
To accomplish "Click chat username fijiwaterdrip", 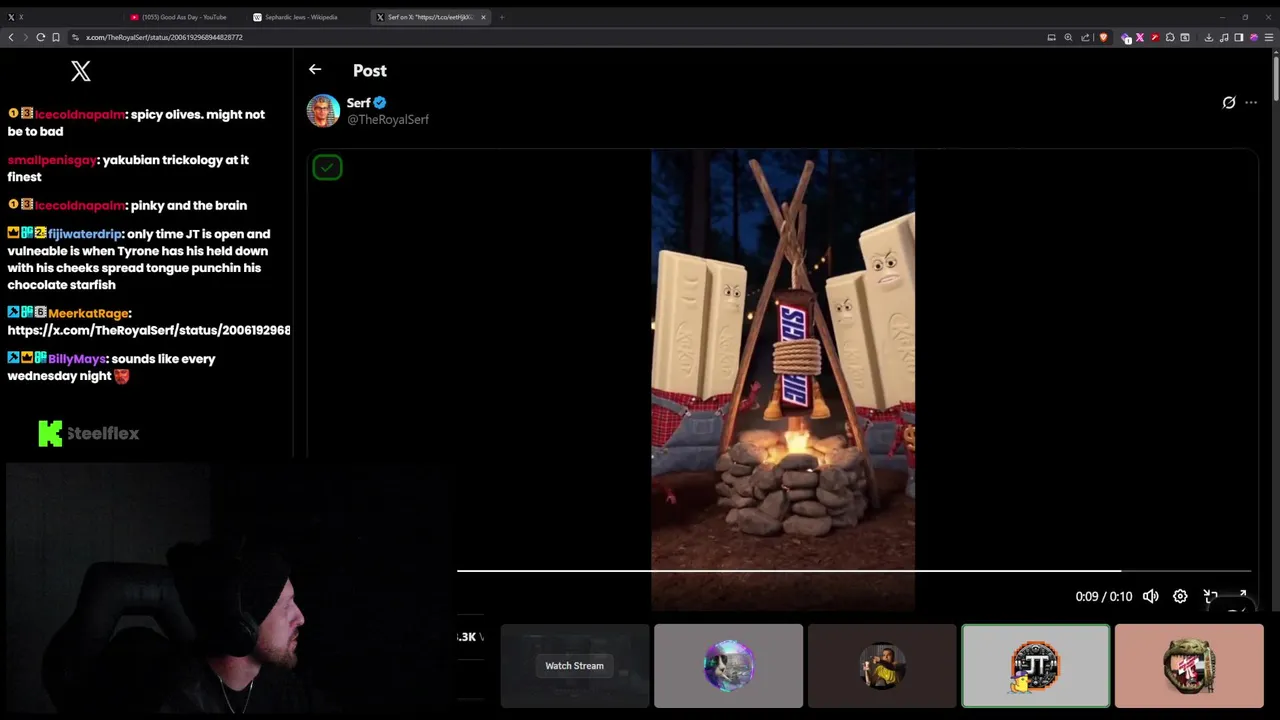I will [85, 234].
